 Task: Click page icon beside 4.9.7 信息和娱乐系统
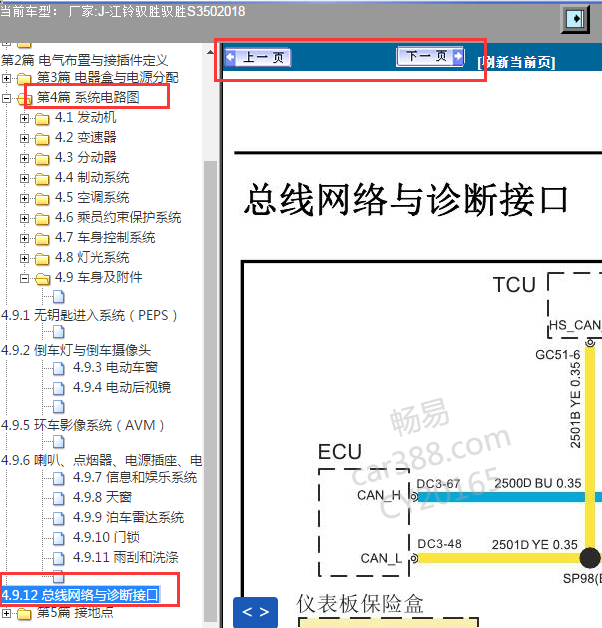point(59,478)
